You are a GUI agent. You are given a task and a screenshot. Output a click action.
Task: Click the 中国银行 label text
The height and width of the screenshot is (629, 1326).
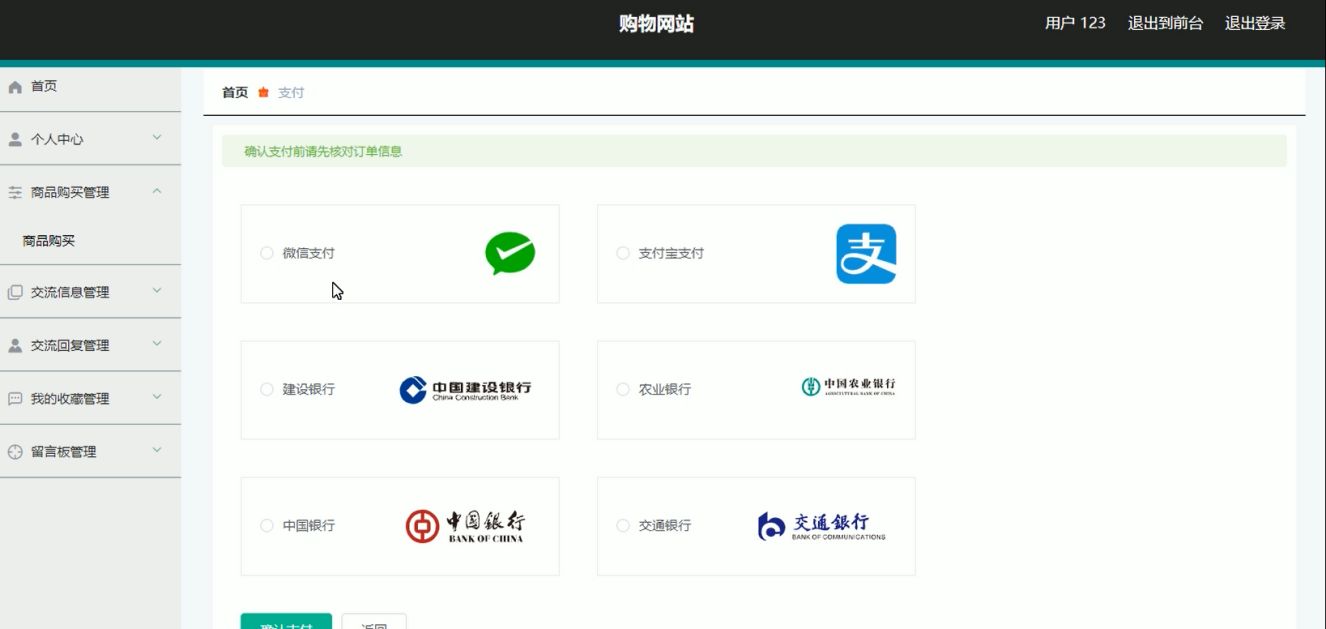(309, 525)
